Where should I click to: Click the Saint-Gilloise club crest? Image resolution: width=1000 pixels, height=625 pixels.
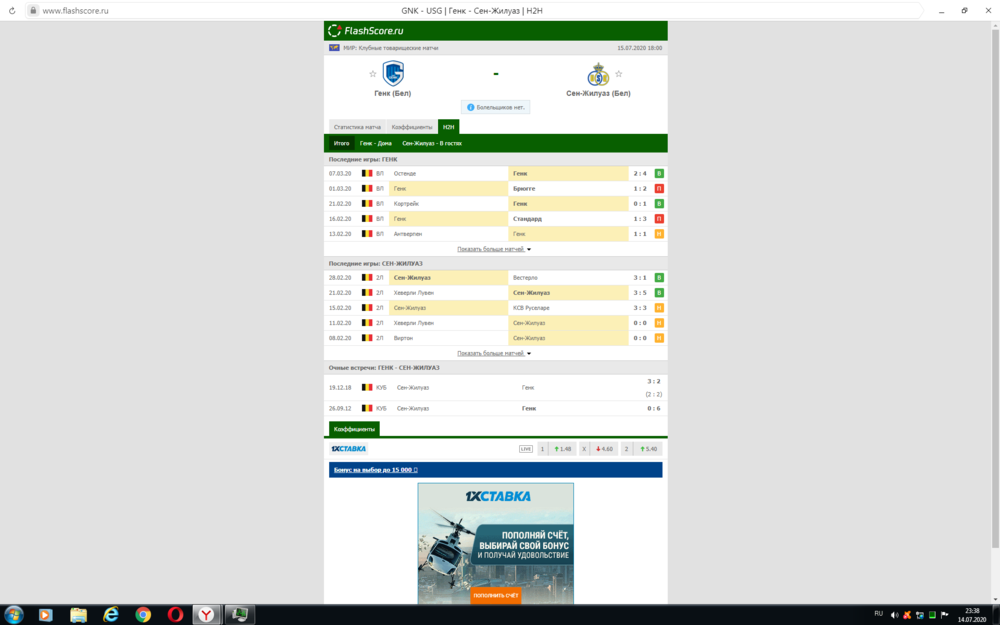598,74
